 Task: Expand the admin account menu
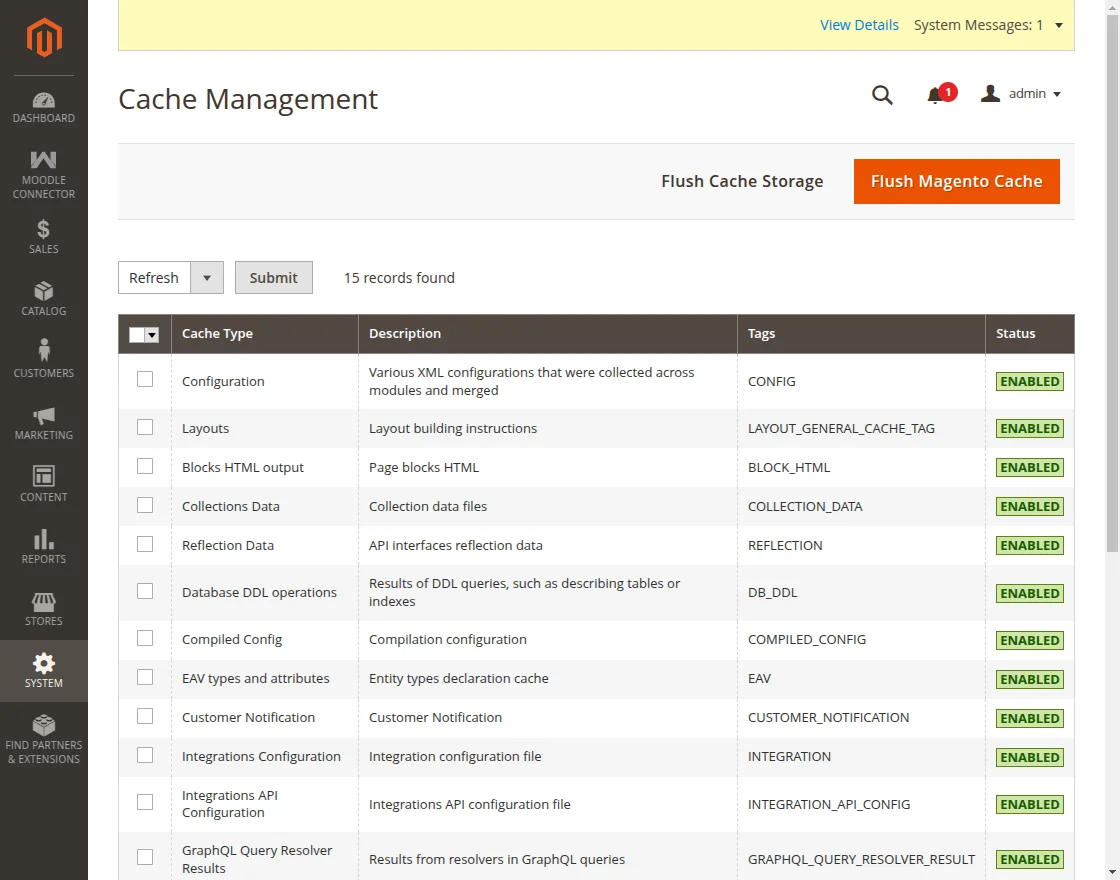pos(1021,94)
